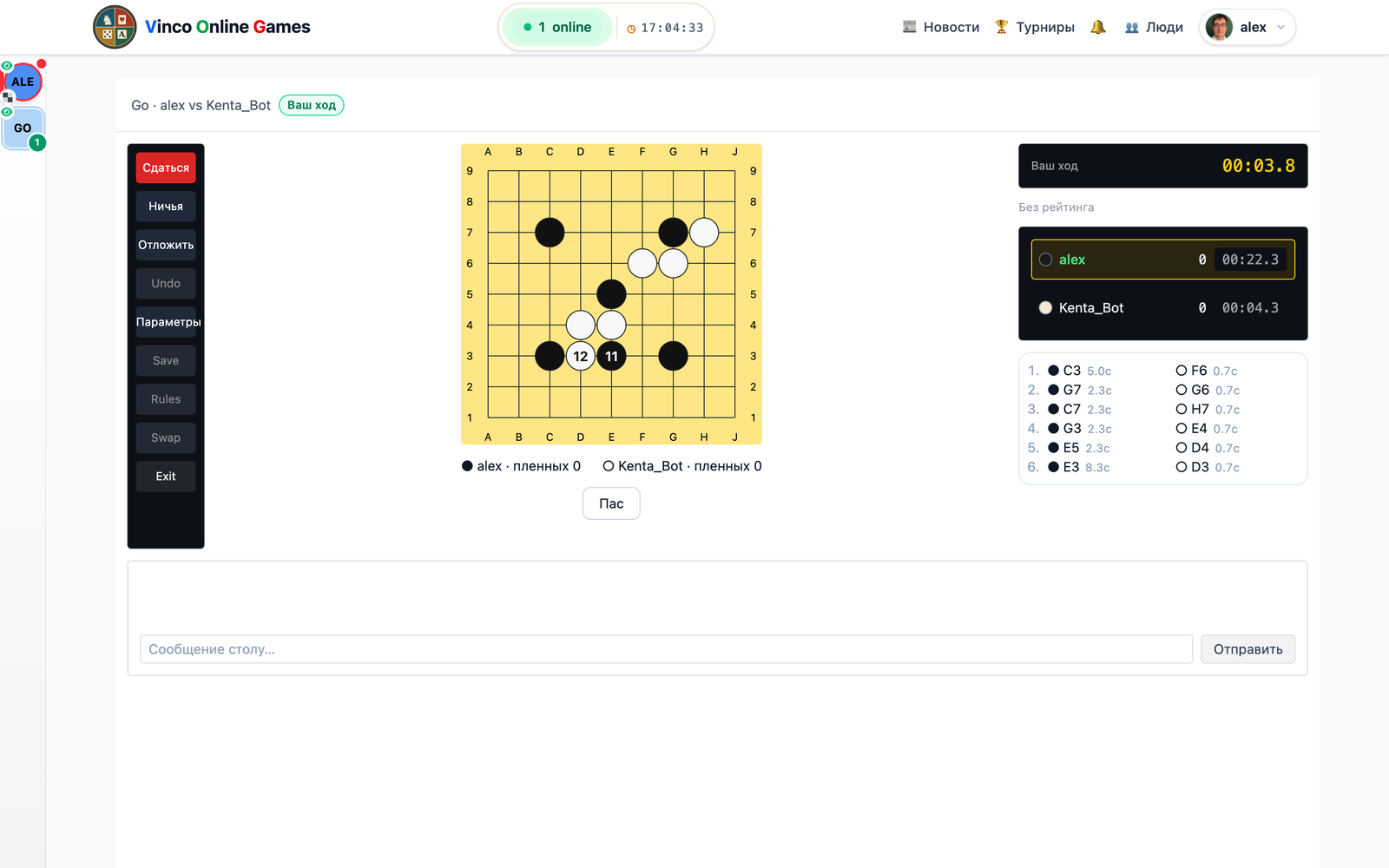Click the black stone at G3
The image size is (1389, 868).
(x=674, y=356)
